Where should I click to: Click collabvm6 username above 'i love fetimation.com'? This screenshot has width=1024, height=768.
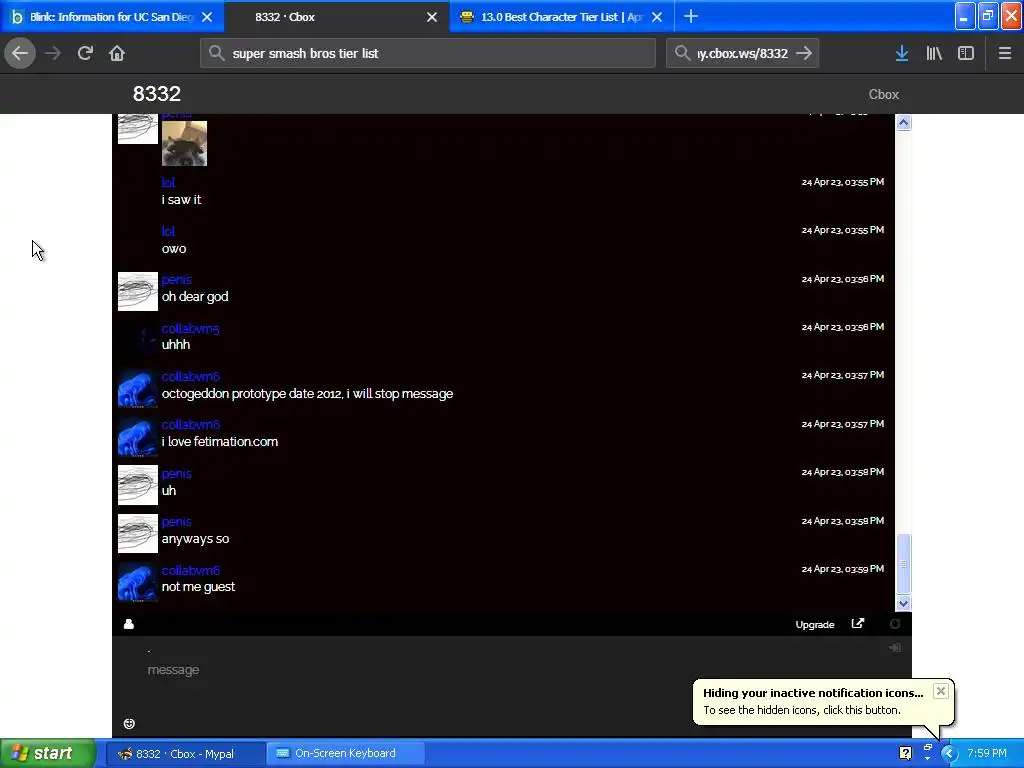pos(191,424)
